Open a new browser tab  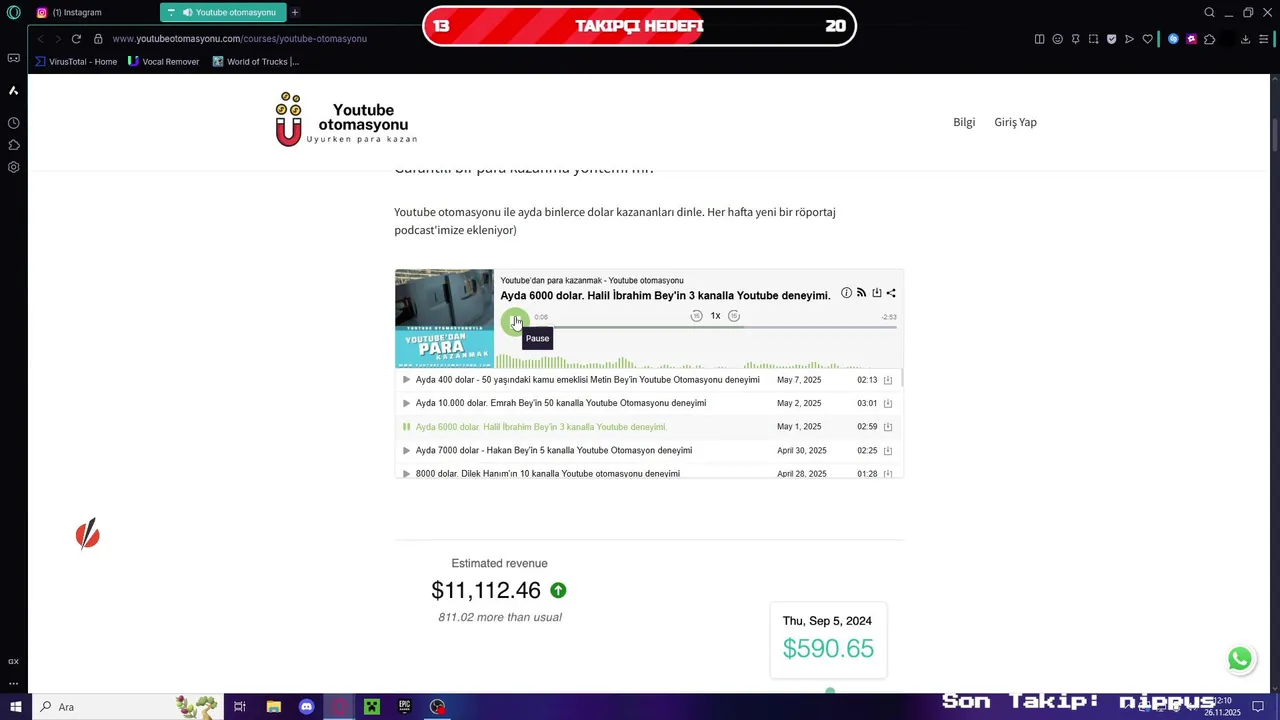tap(295, 13)
